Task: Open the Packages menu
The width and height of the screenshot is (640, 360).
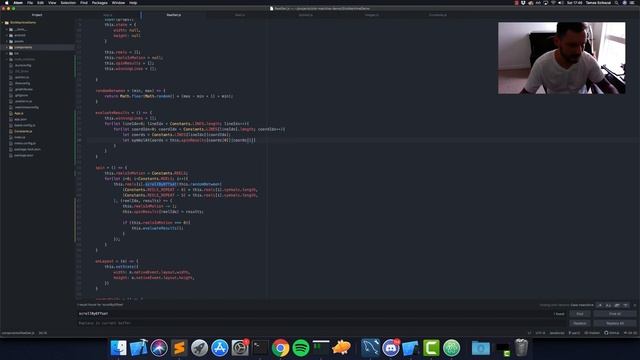Action: (100, 2)
